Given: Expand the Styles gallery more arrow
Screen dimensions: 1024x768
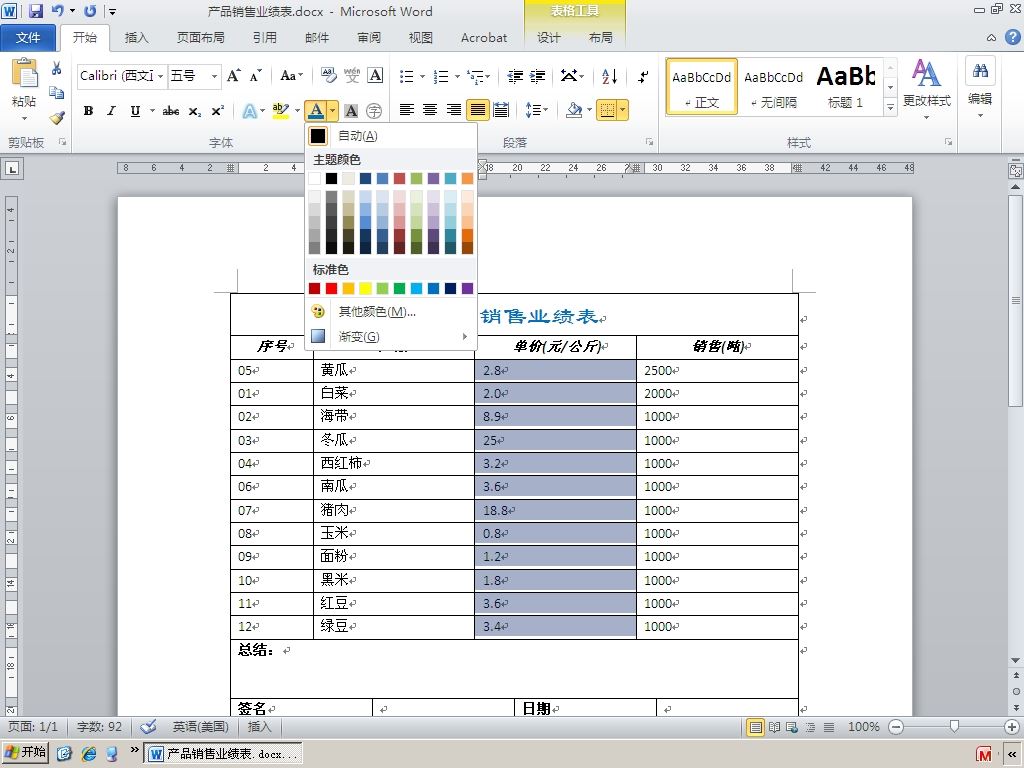Looking at the screenshot, I should (890, 107).
